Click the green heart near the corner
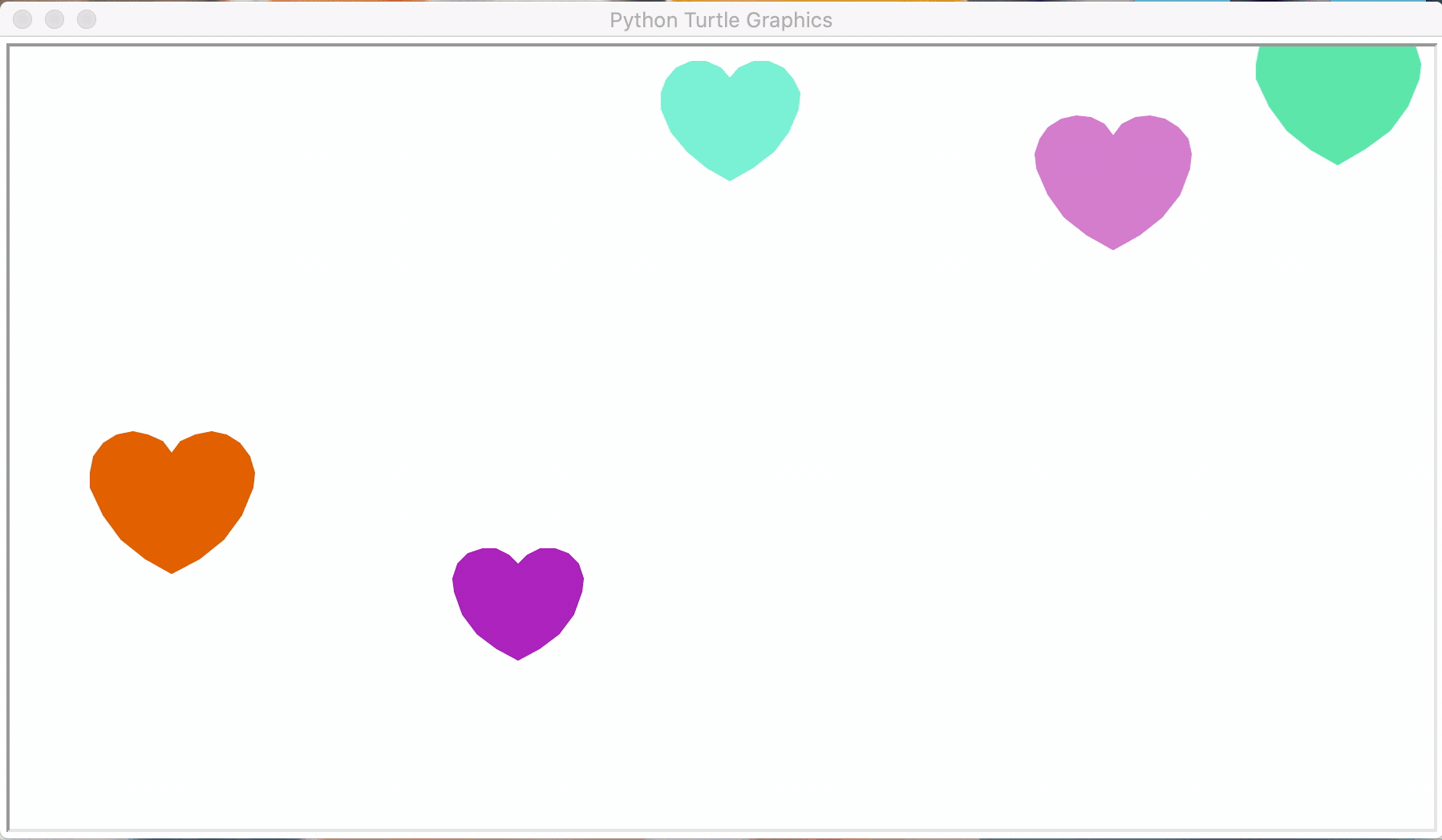Image resolution: width=1442 pixels, height=840 pixels. pyautogui.click(x=1338, y=104)
